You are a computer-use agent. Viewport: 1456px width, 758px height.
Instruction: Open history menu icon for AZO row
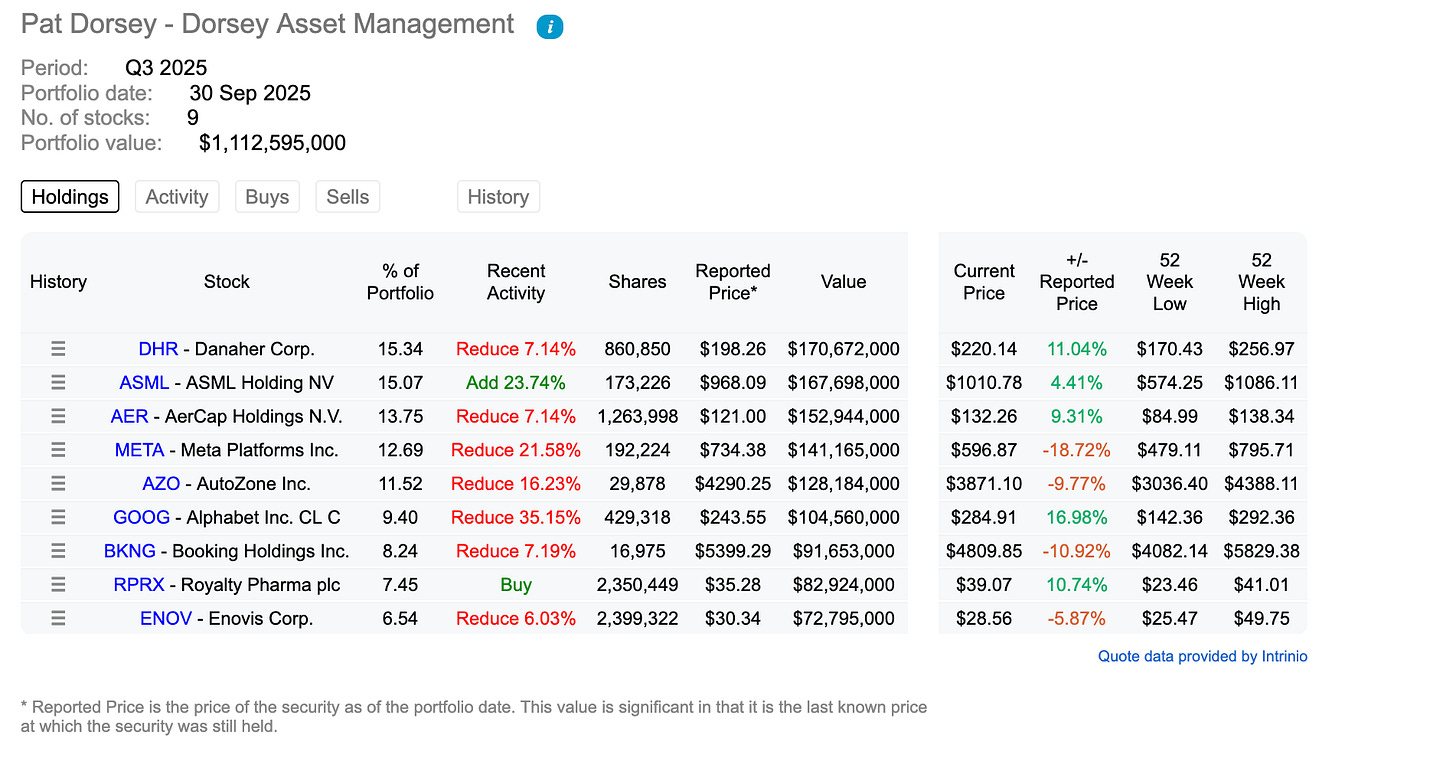point(58,484)
